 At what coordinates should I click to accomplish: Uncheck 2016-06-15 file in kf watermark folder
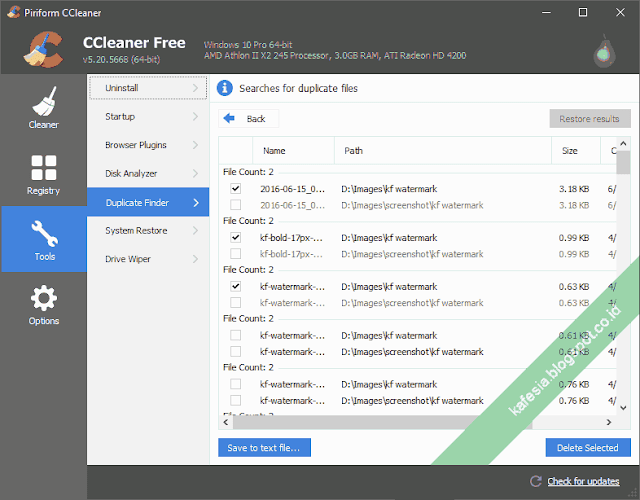(236, 189)
